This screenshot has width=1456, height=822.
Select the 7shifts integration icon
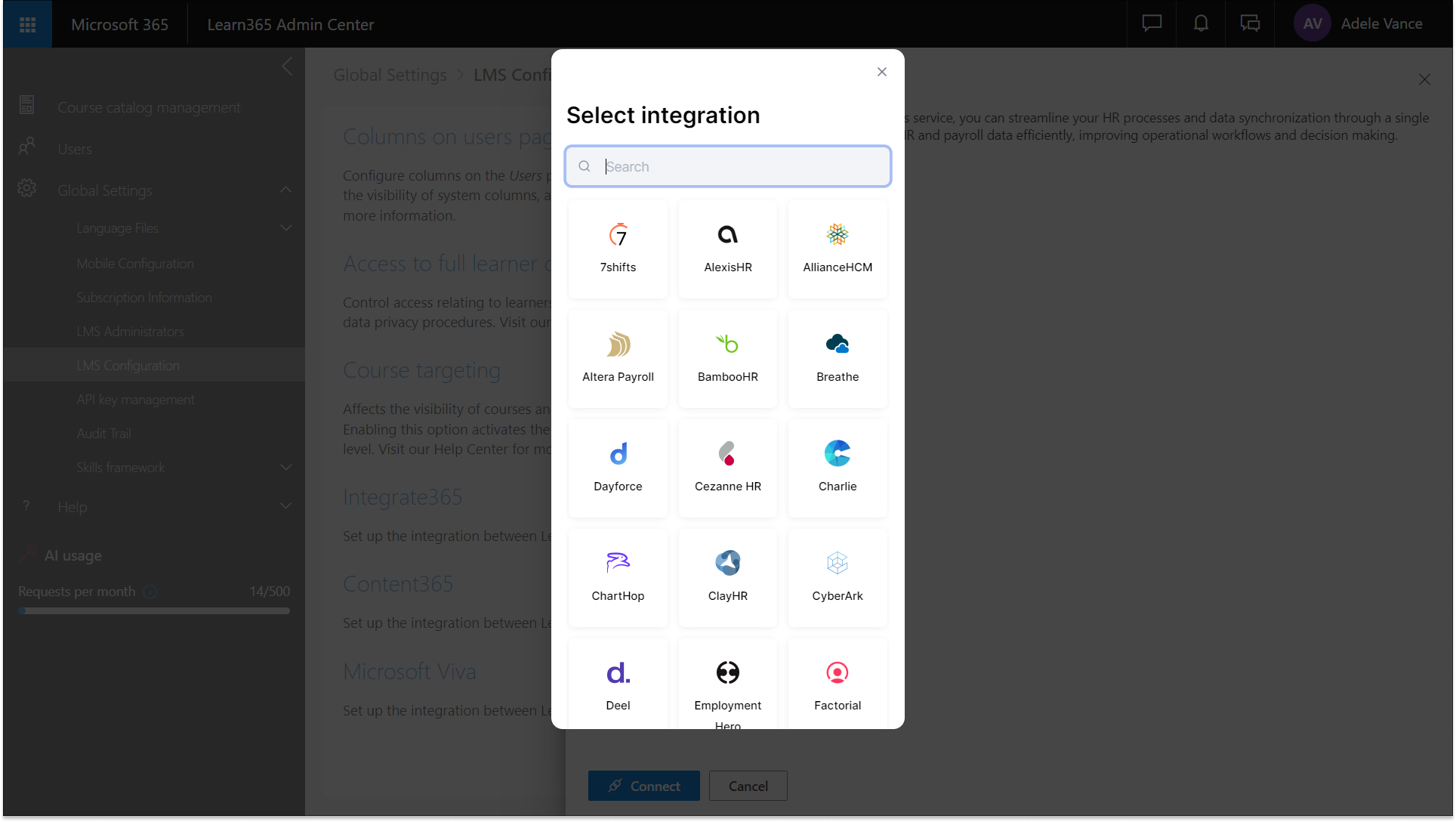(x=618, y=235)
